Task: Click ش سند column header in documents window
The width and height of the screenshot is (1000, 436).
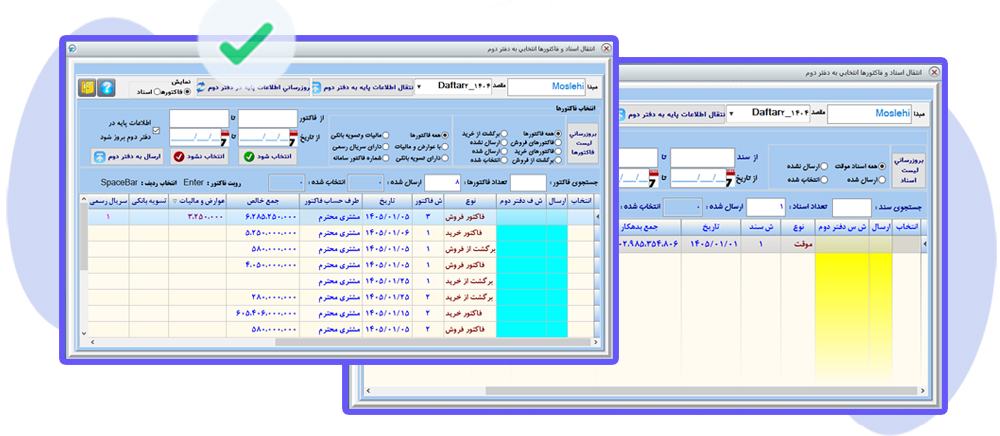Action: (x=761, y=228)
